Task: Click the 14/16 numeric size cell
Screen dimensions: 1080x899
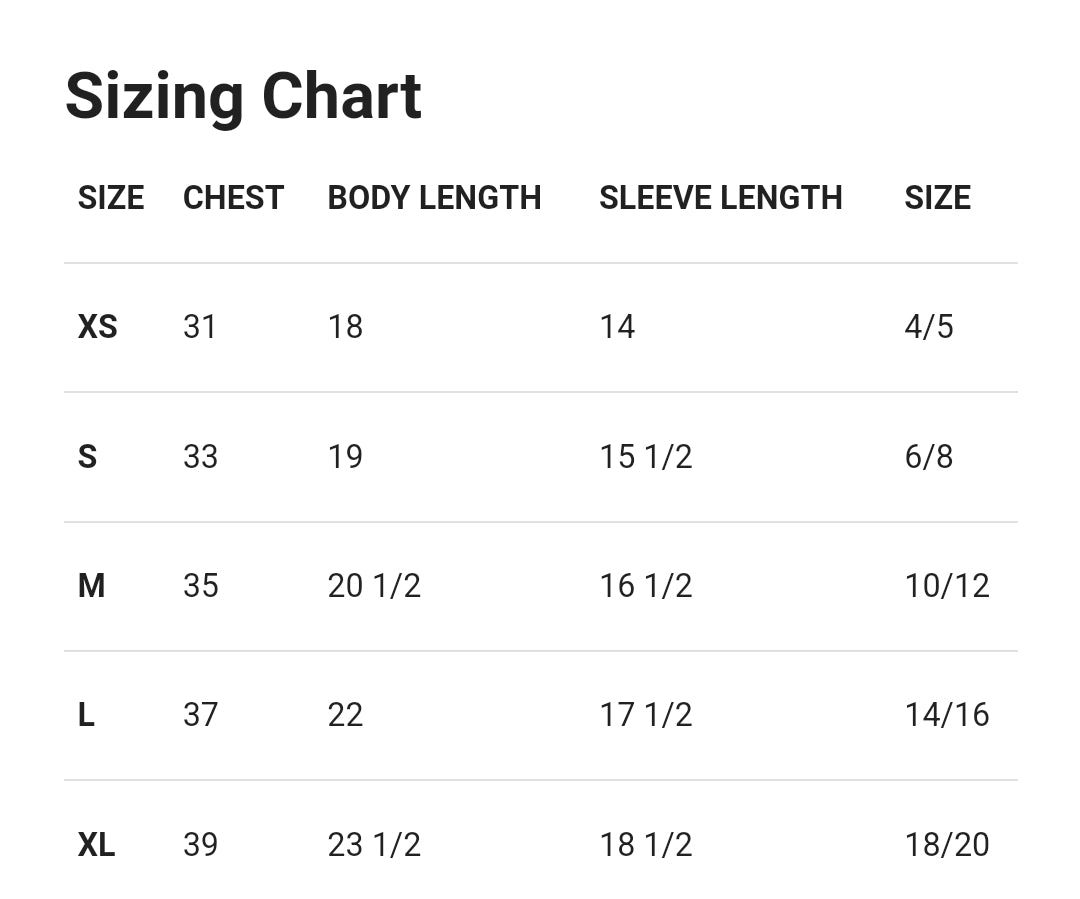Action: coord(946,715)
